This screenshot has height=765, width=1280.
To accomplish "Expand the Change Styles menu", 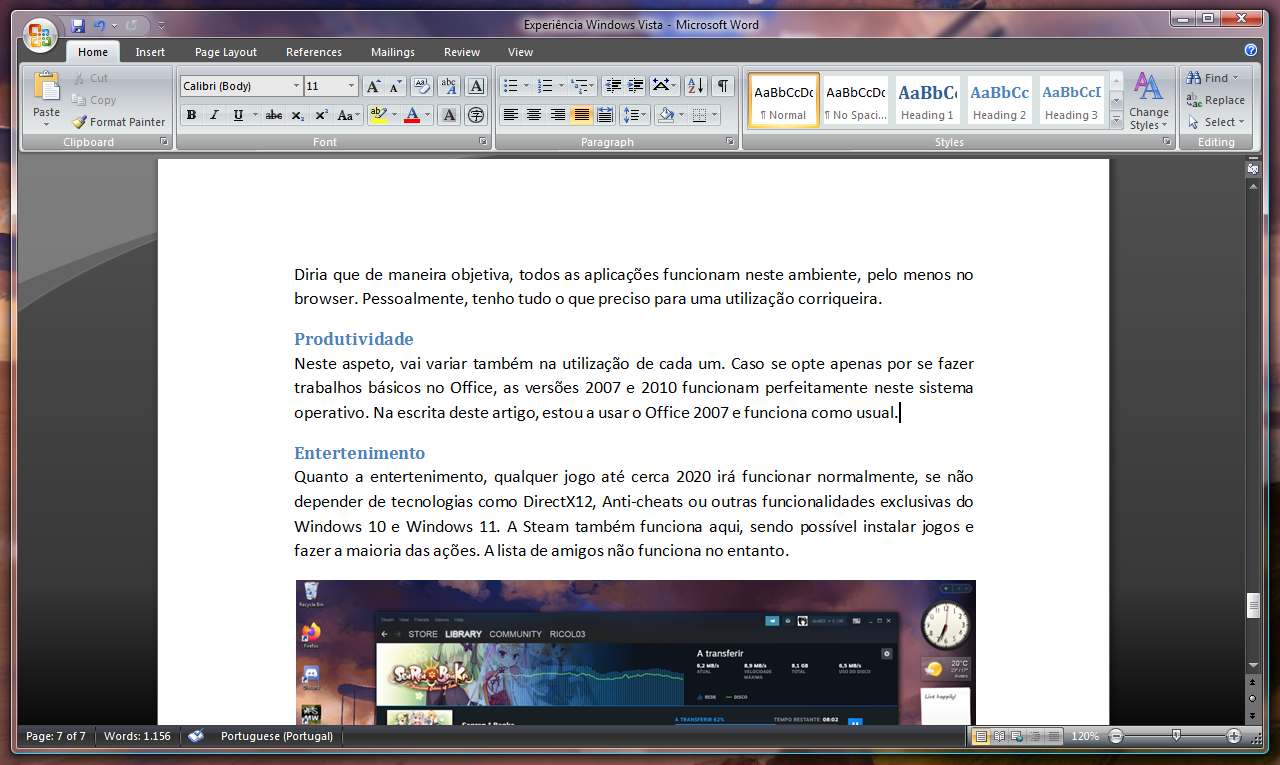I will pyautogui.click(x=1148, y=101).
